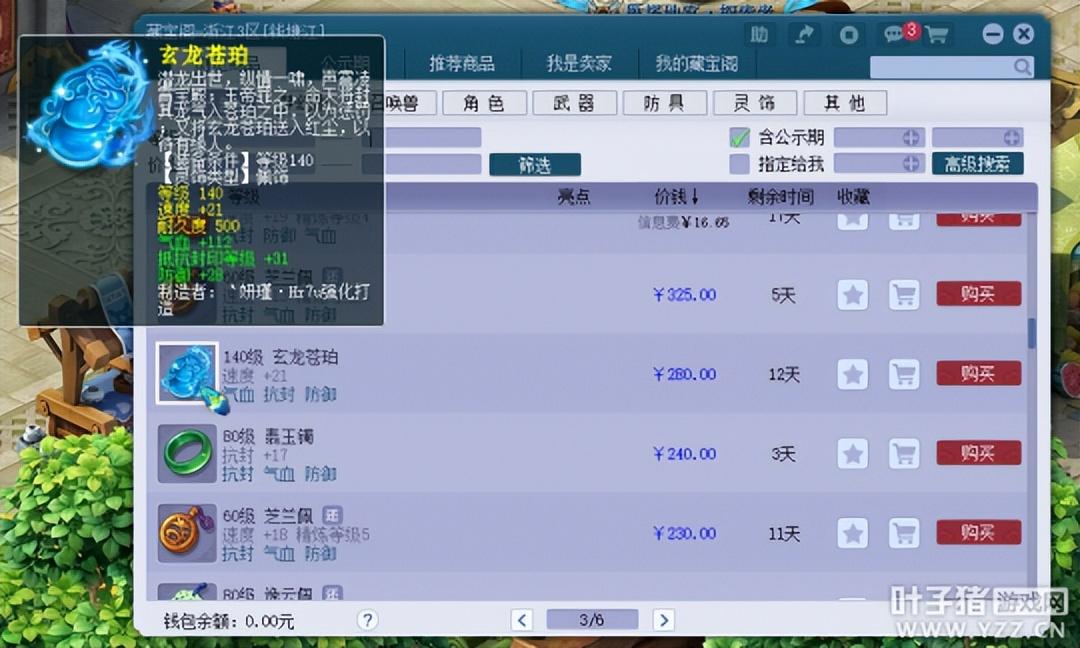Favorite the ¥230.00 芝兰佩 with its star
The height and width of the screenshot is (648, 1080).
point(853,533)
